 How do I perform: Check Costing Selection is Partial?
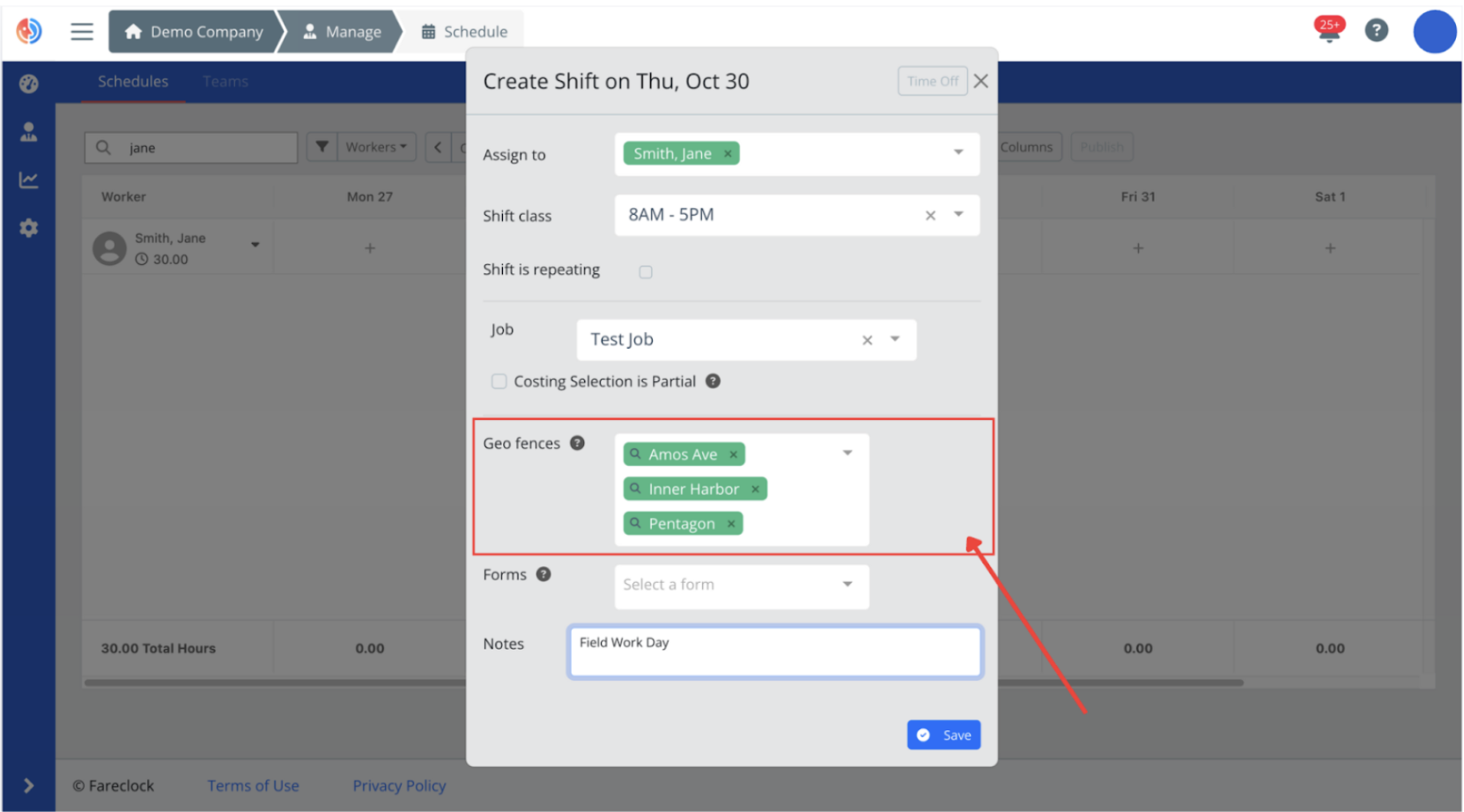[x=499, y=380]
